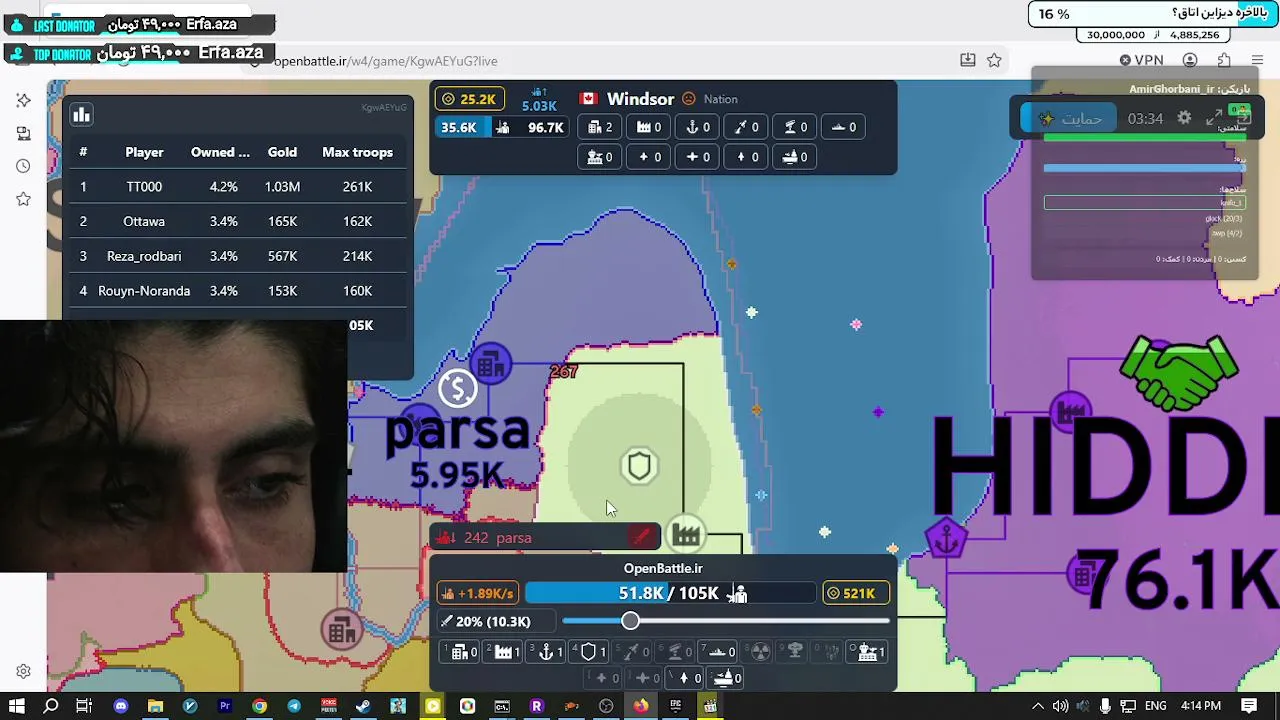The image size is (1280, 720).
Task: Open the leaderboard stats chart icon
Action: pos(82,115)
